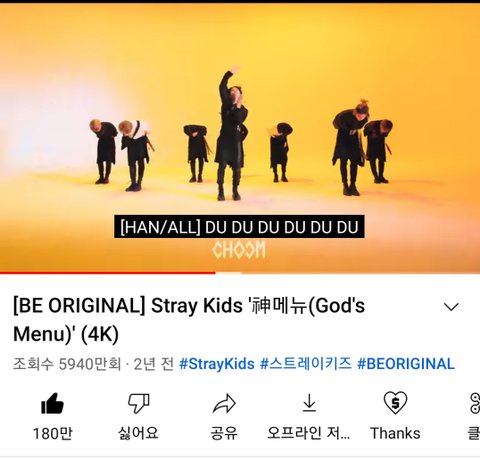Tap the share arrow icon

pyautogui.click(x=224, y=403)
